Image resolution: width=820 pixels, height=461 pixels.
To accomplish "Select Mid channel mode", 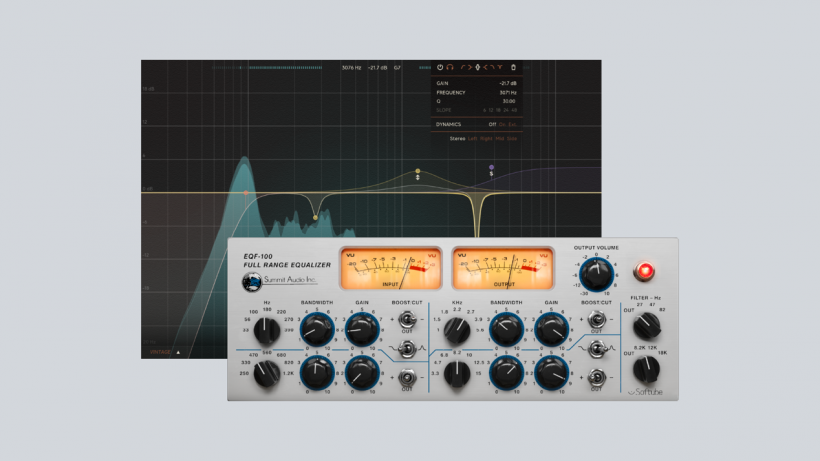I will pos(499,139).
